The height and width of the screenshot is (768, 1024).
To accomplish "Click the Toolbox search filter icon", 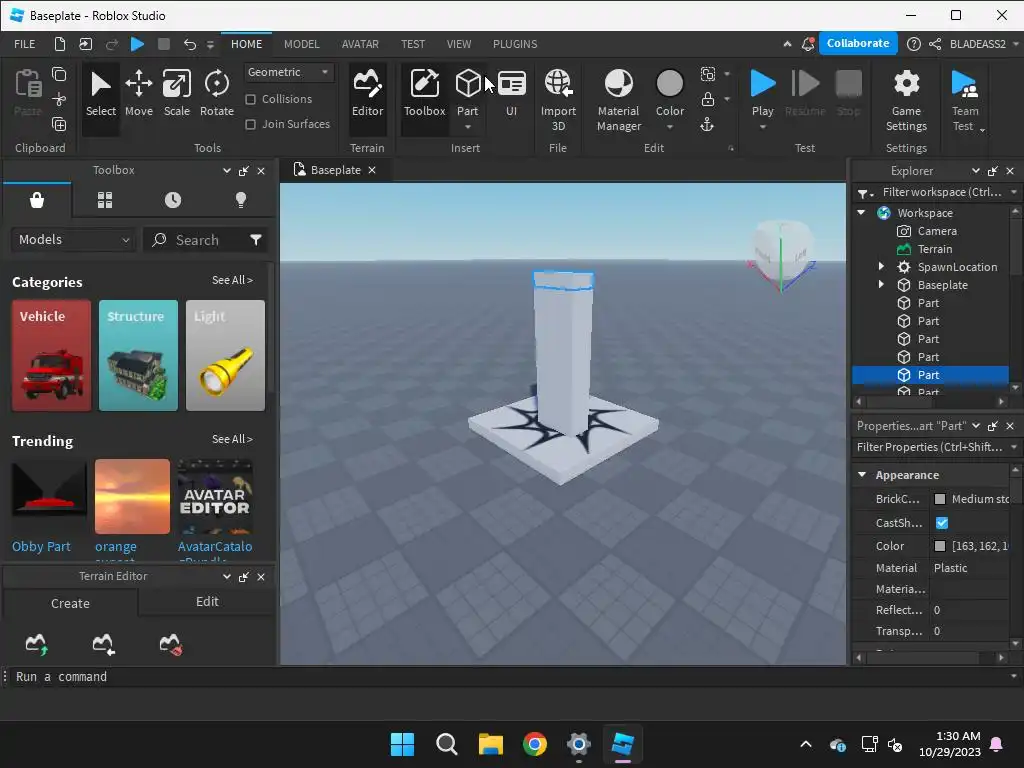I will [x=256, y=240].
